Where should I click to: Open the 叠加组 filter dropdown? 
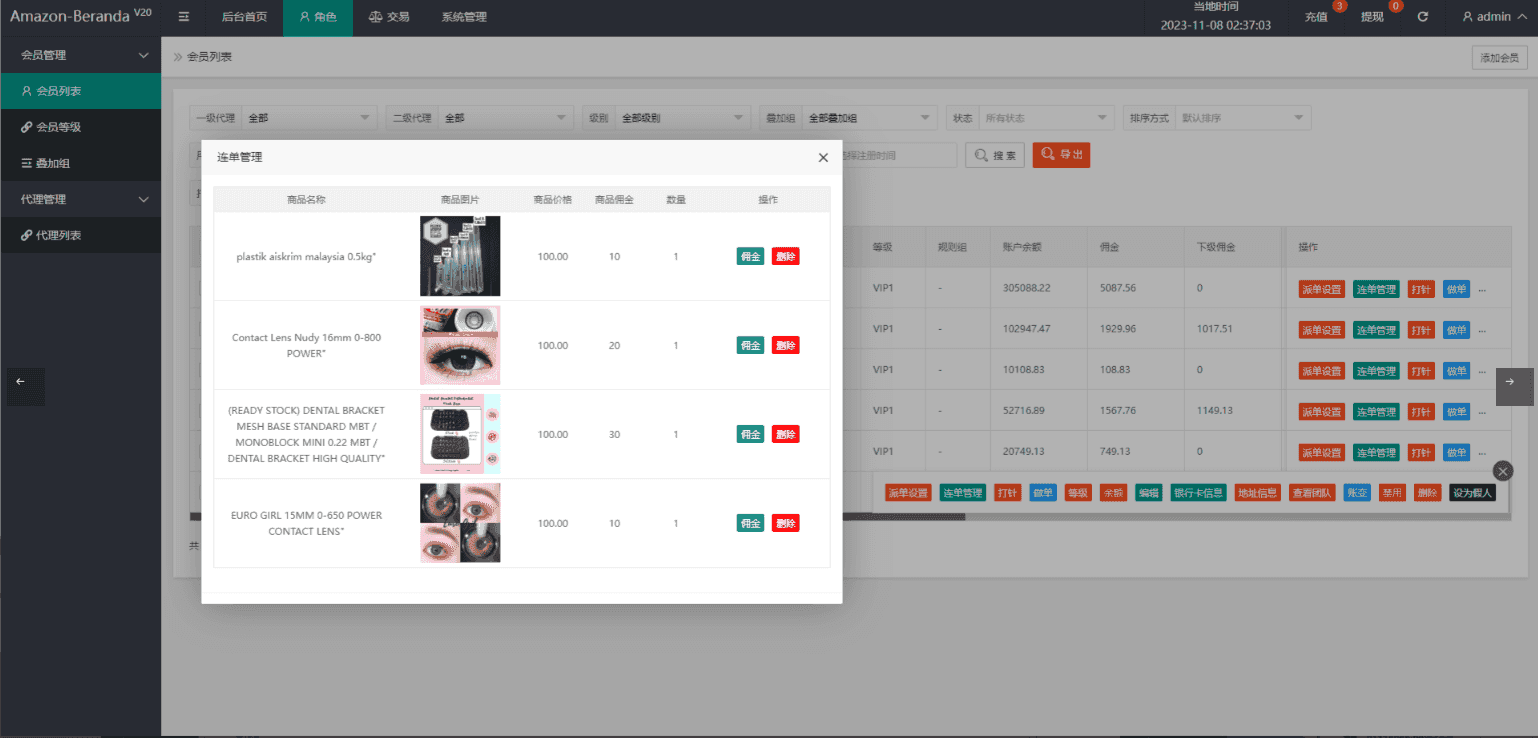click(869, 118)
